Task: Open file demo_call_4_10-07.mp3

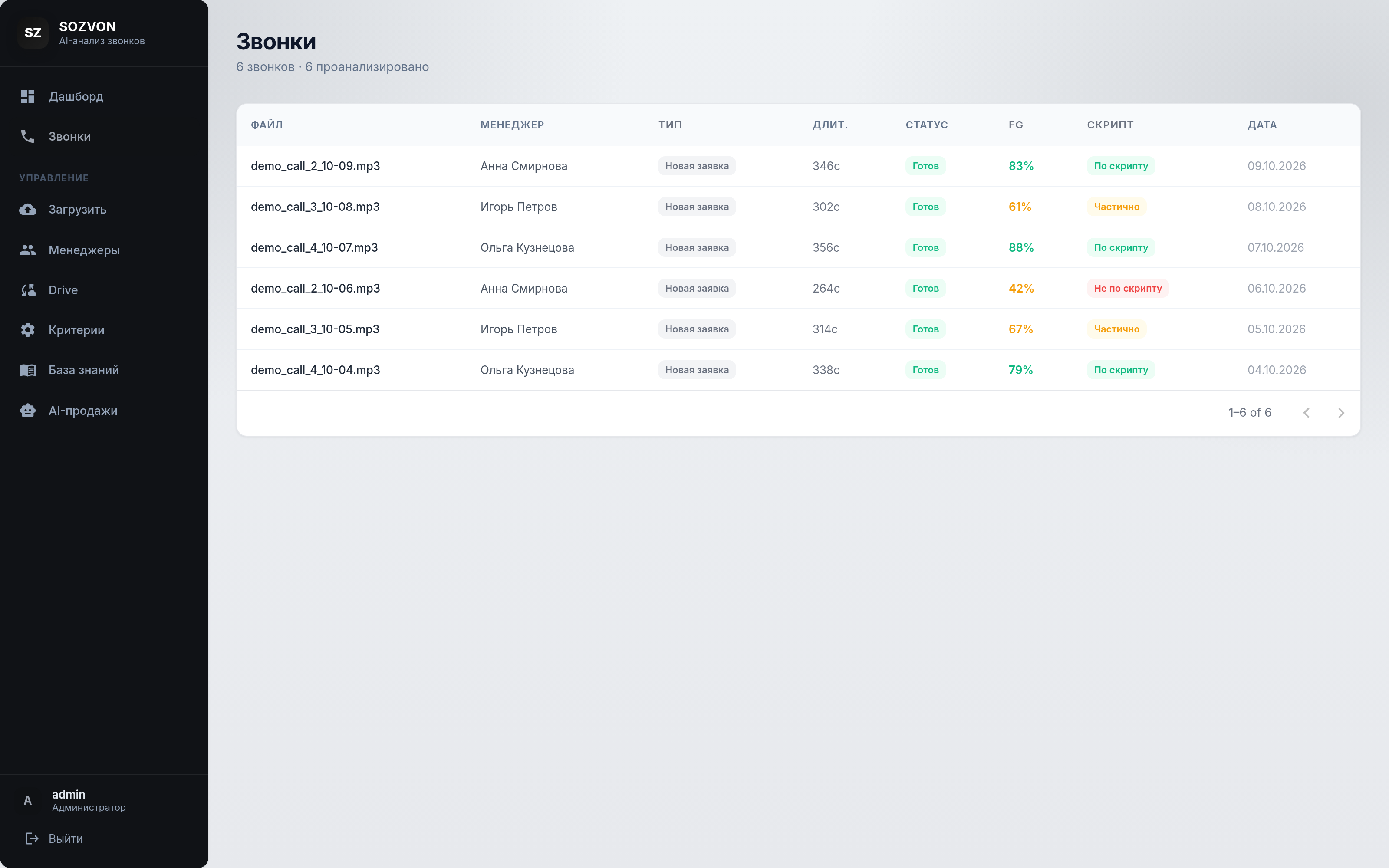Action: (x=314, y=247)
